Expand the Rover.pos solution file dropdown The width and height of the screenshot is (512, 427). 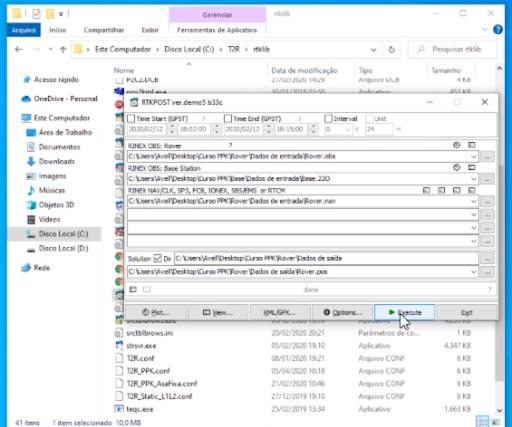474,272
